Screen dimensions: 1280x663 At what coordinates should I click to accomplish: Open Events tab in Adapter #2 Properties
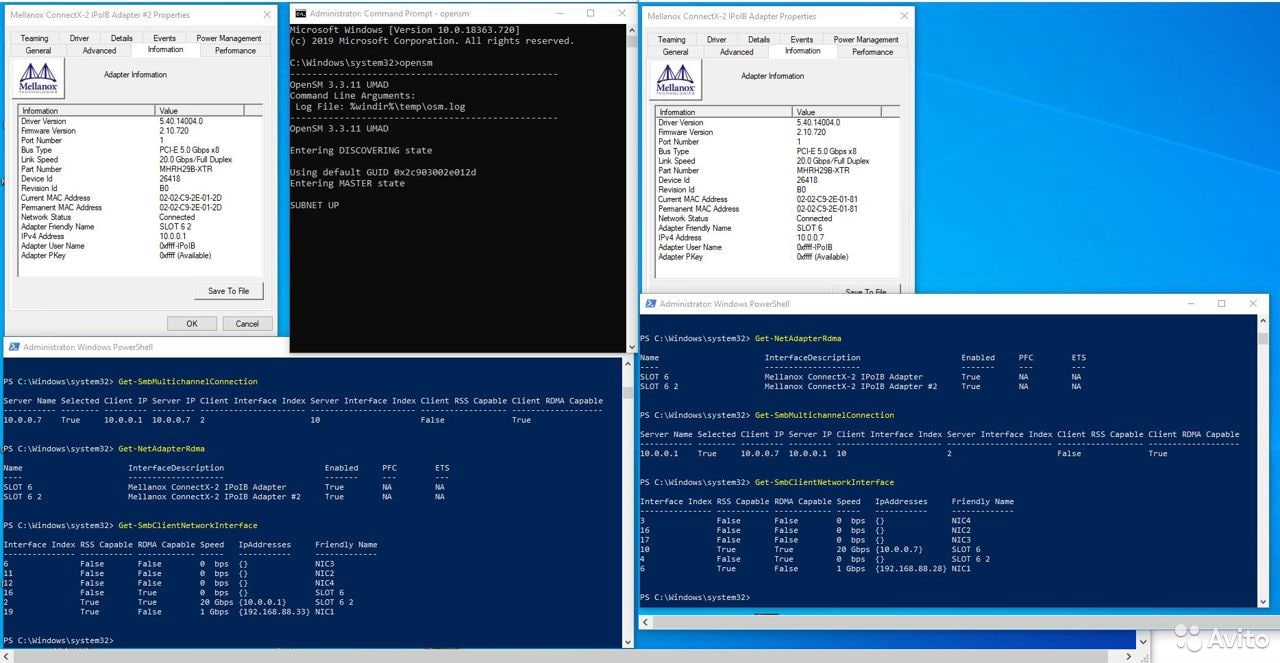[165, 38]
